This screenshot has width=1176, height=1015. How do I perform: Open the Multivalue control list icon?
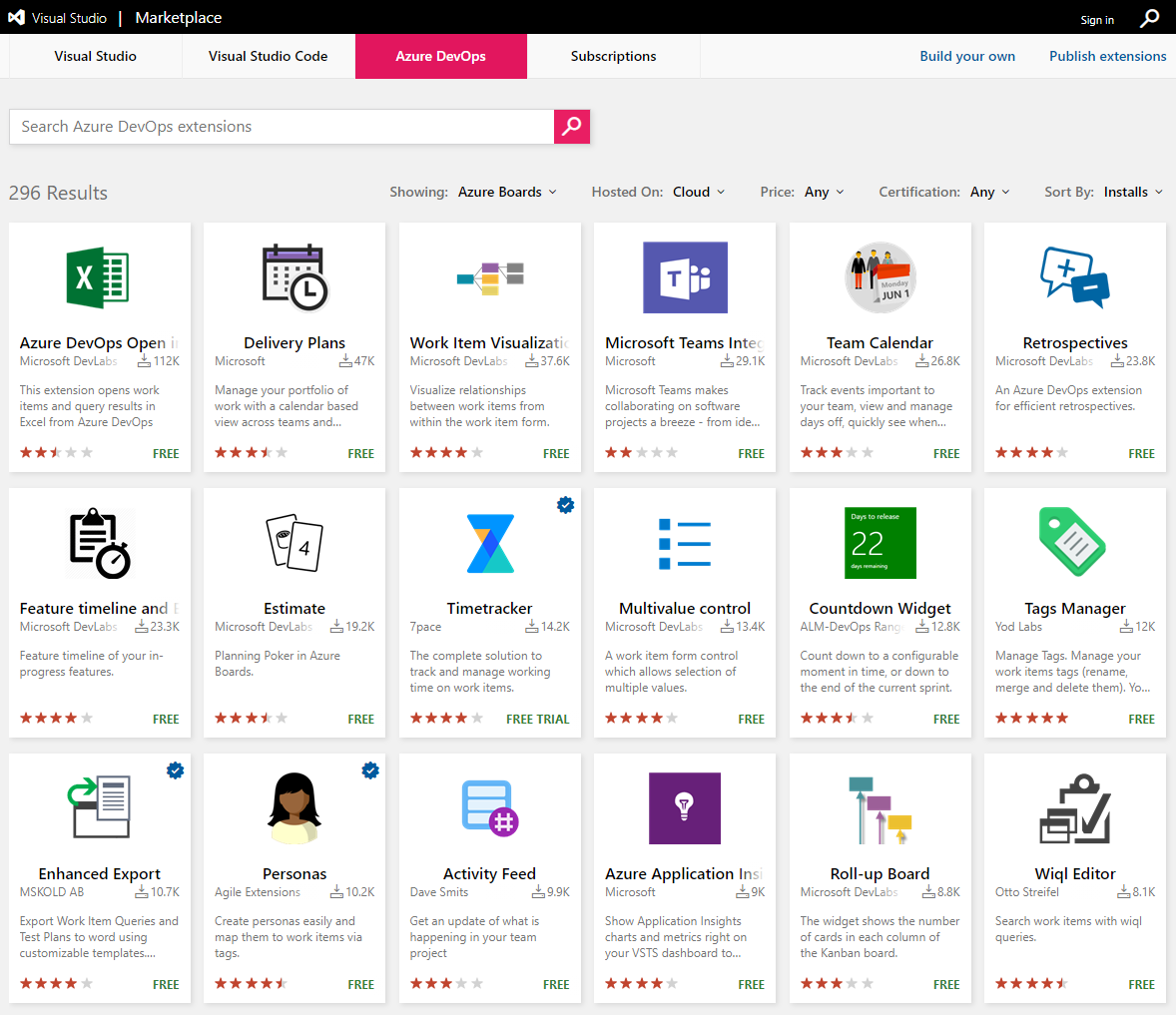click(x=685, y=544)
